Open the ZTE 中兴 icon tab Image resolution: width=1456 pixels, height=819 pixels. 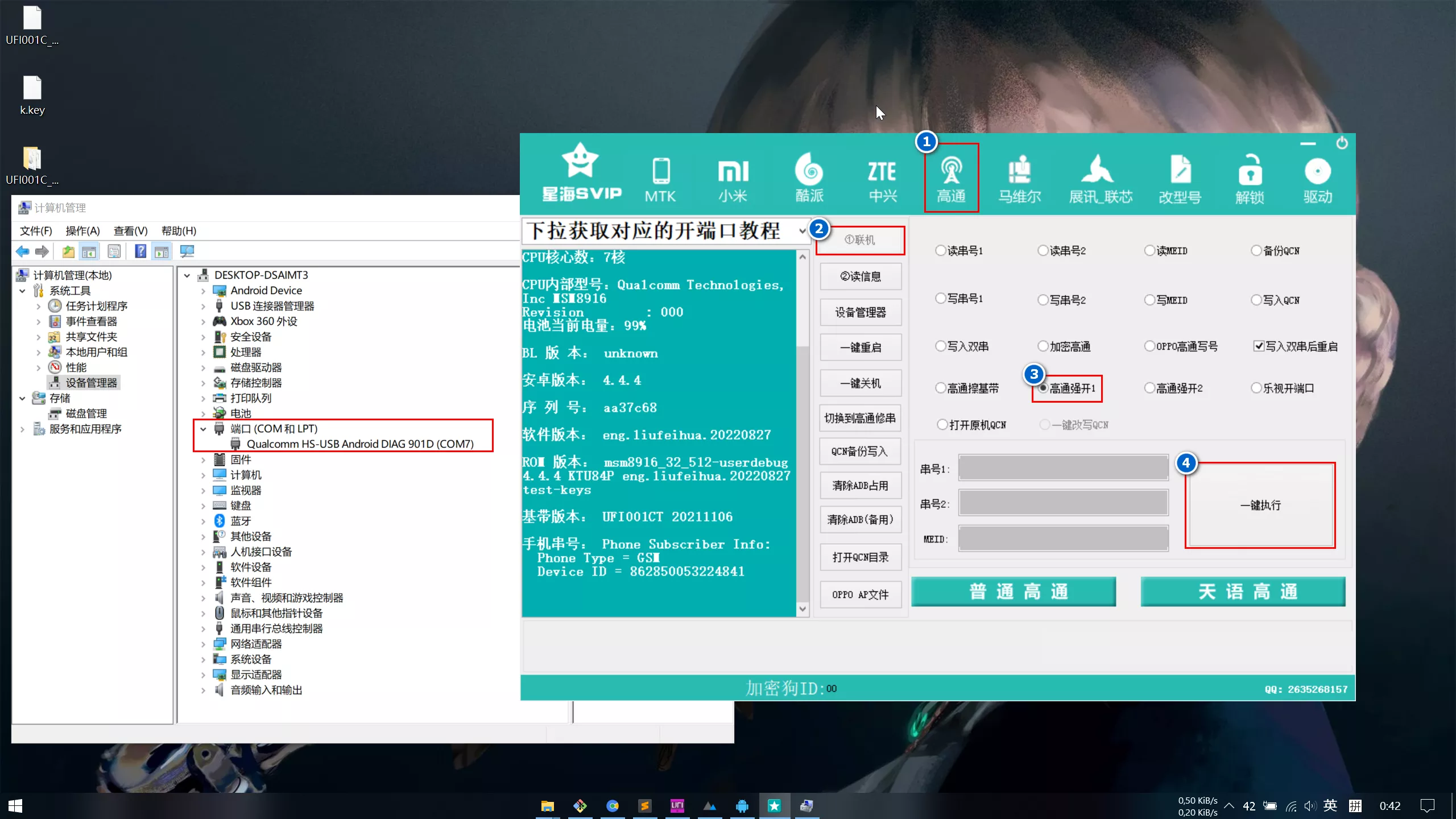point(882,181)
